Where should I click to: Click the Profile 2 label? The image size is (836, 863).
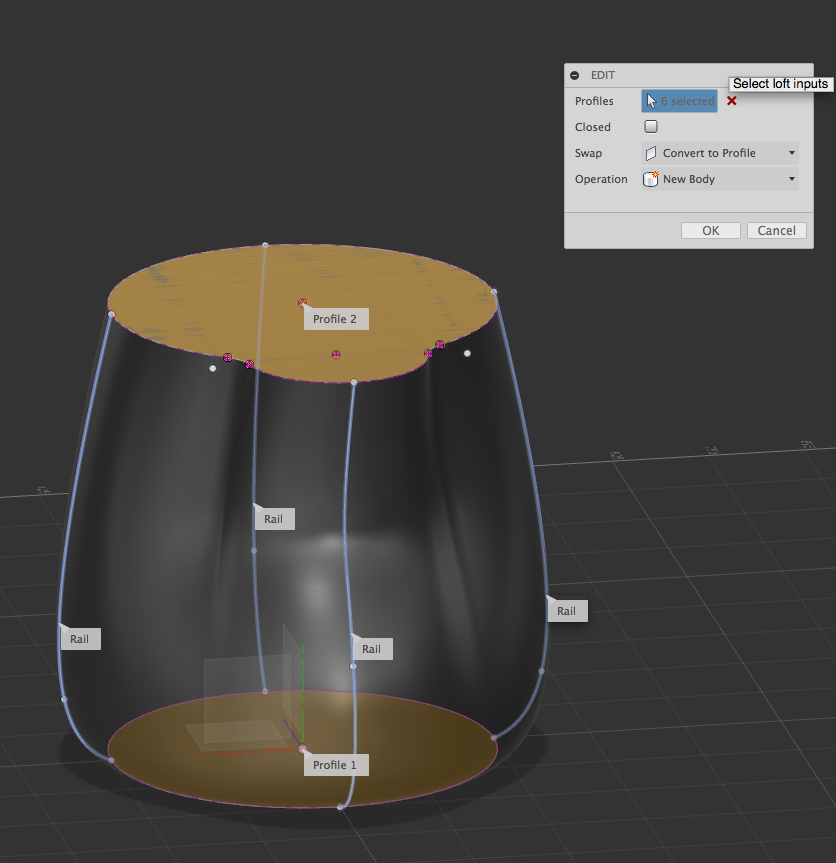pyautogui.click(x=336, y=319)
